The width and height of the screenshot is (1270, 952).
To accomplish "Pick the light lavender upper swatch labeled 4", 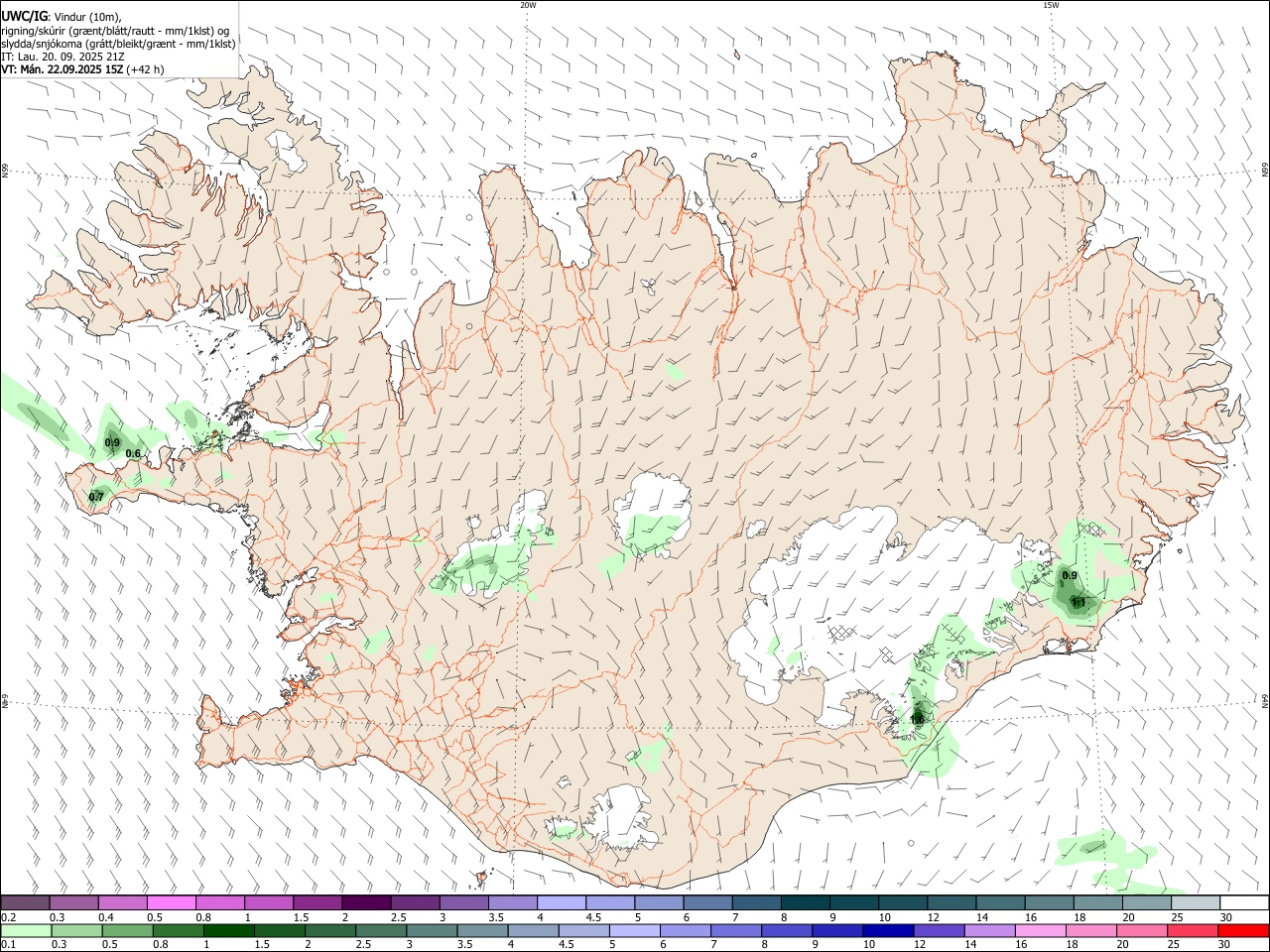I will pyautogui.click(x=561, y=903).
